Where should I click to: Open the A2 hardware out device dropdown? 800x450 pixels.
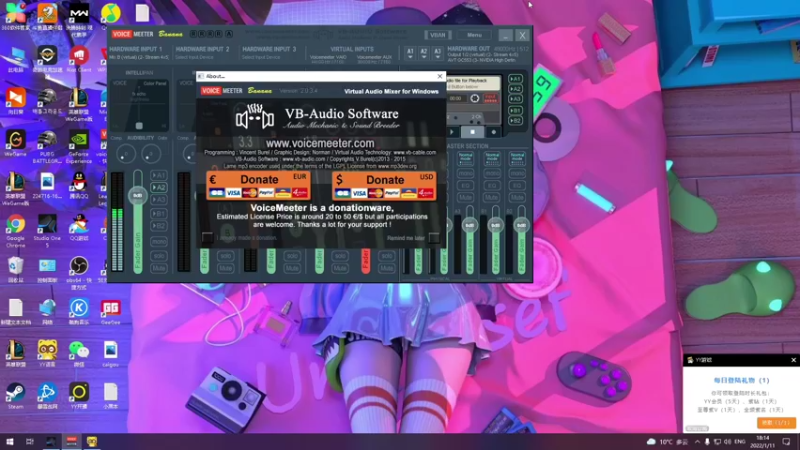tap(423, 54)
